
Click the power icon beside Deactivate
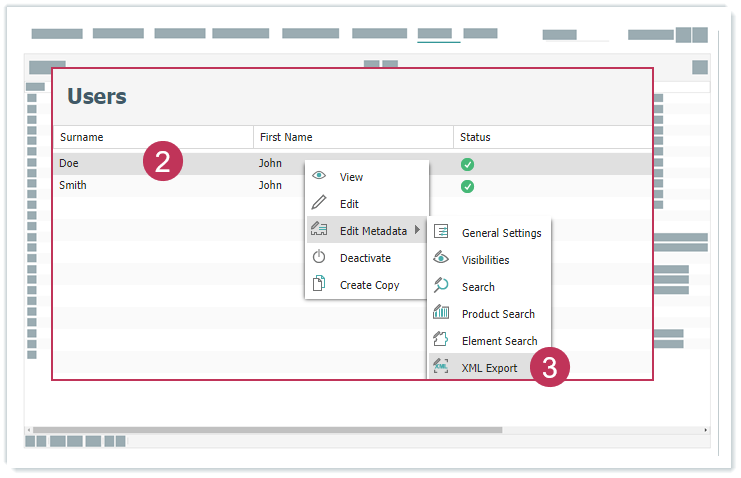[319, 257]
